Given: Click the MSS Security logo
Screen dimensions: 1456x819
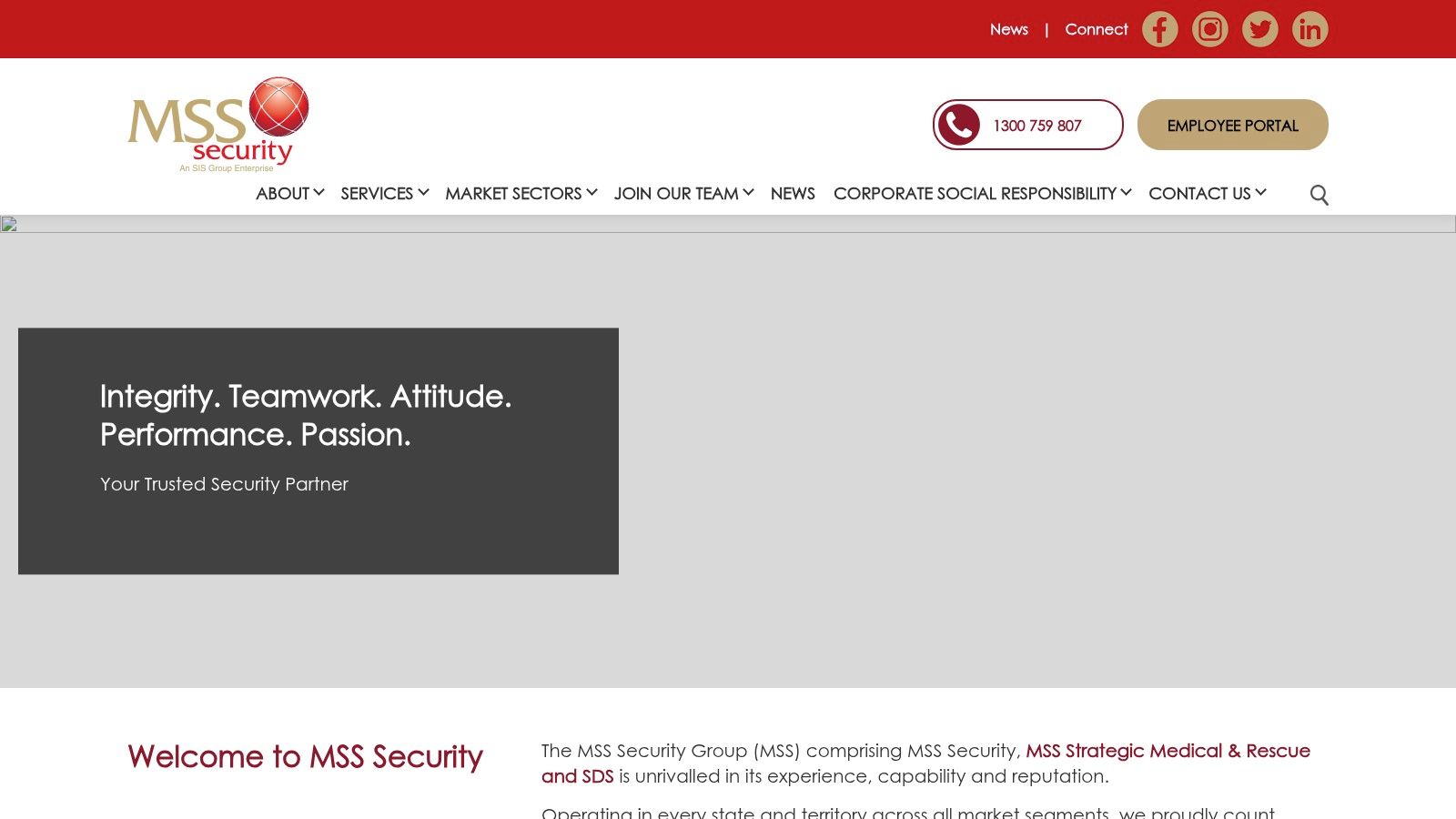Looking at the screenshot, I should point(218,125).
